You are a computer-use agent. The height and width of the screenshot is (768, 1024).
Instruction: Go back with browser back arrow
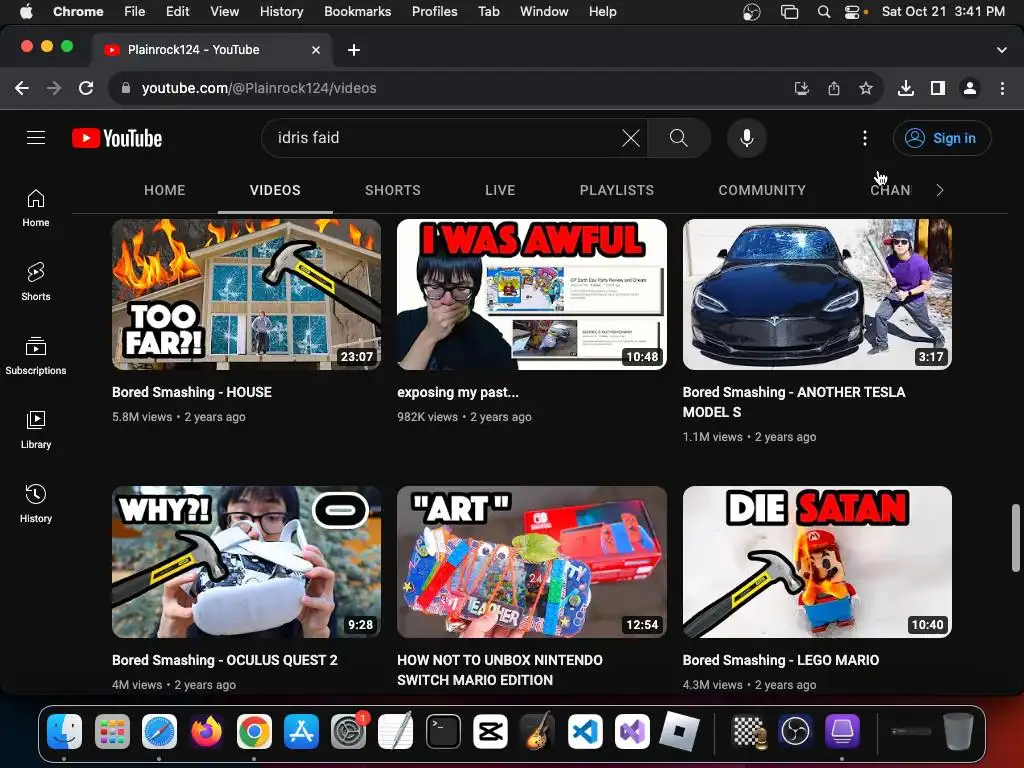point(22,88)
